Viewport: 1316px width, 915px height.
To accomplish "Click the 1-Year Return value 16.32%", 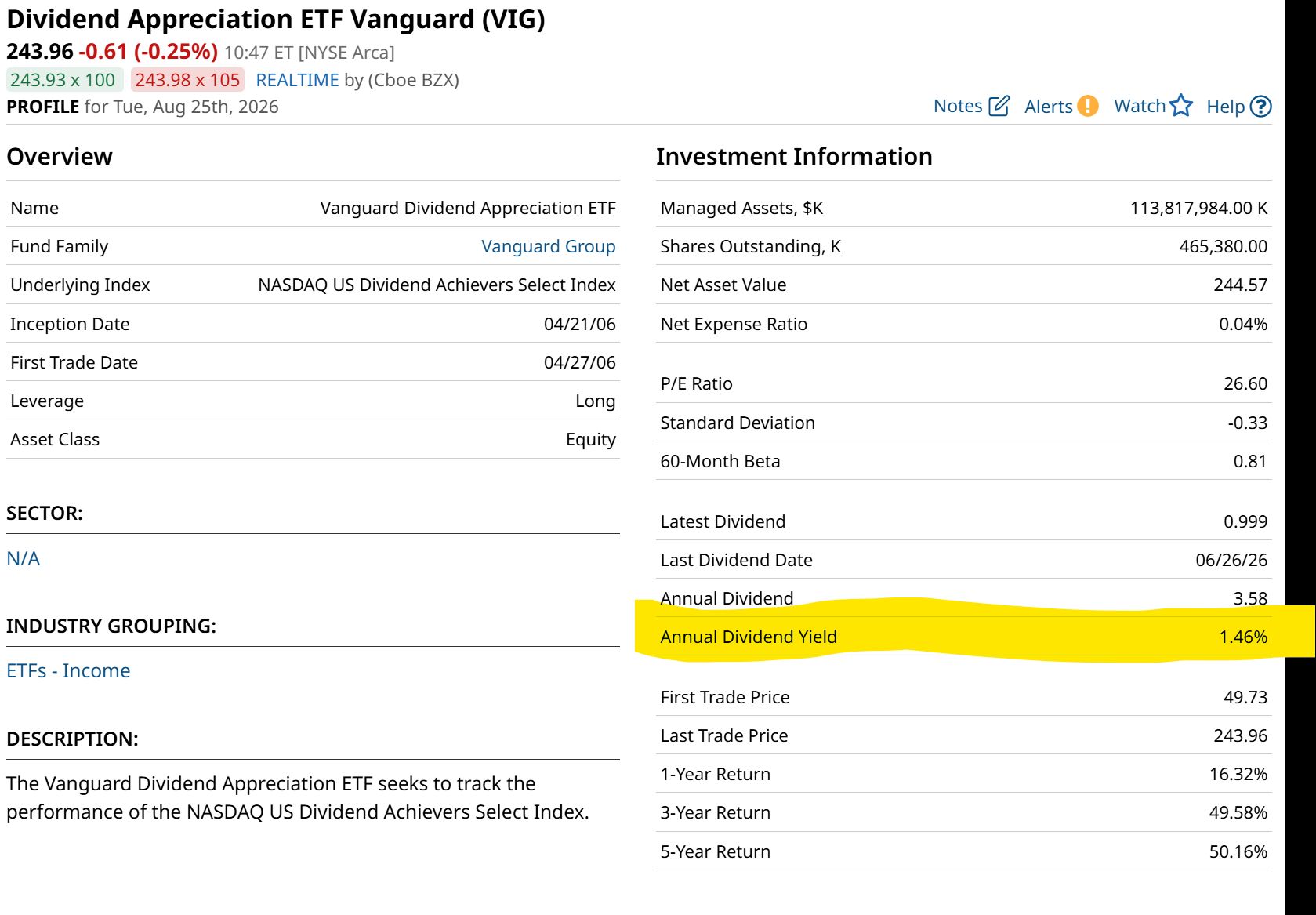I will coord(1238,774).
